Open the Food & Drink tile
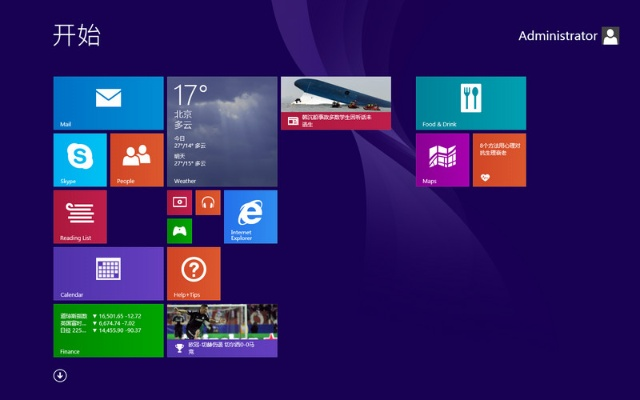This screenshot has height=400, width=640. click(471, 103)
